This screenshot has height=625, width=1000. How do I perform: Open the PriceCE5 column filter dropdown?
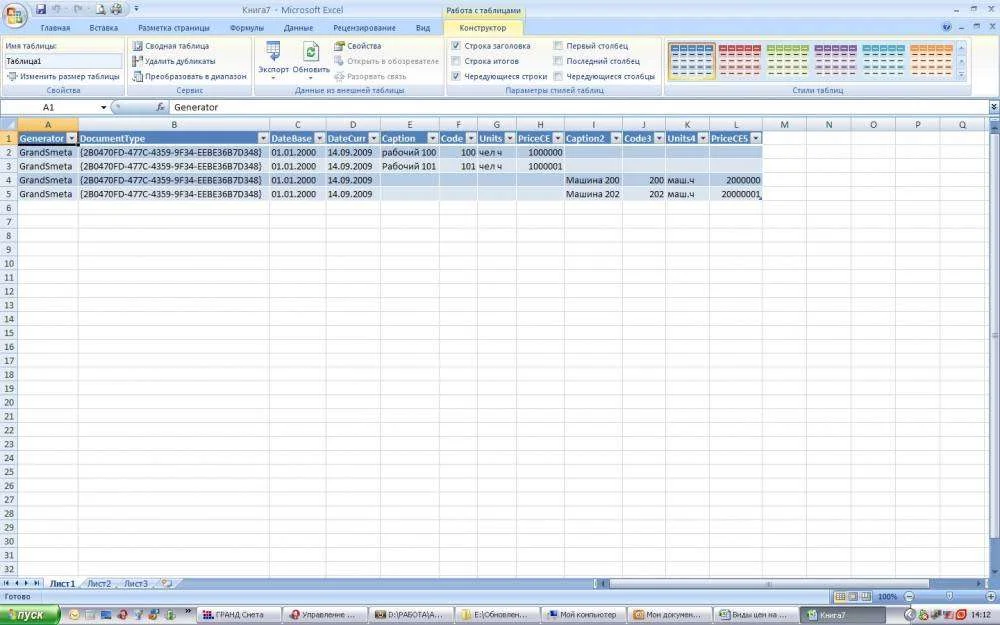[x=756, y=138]
